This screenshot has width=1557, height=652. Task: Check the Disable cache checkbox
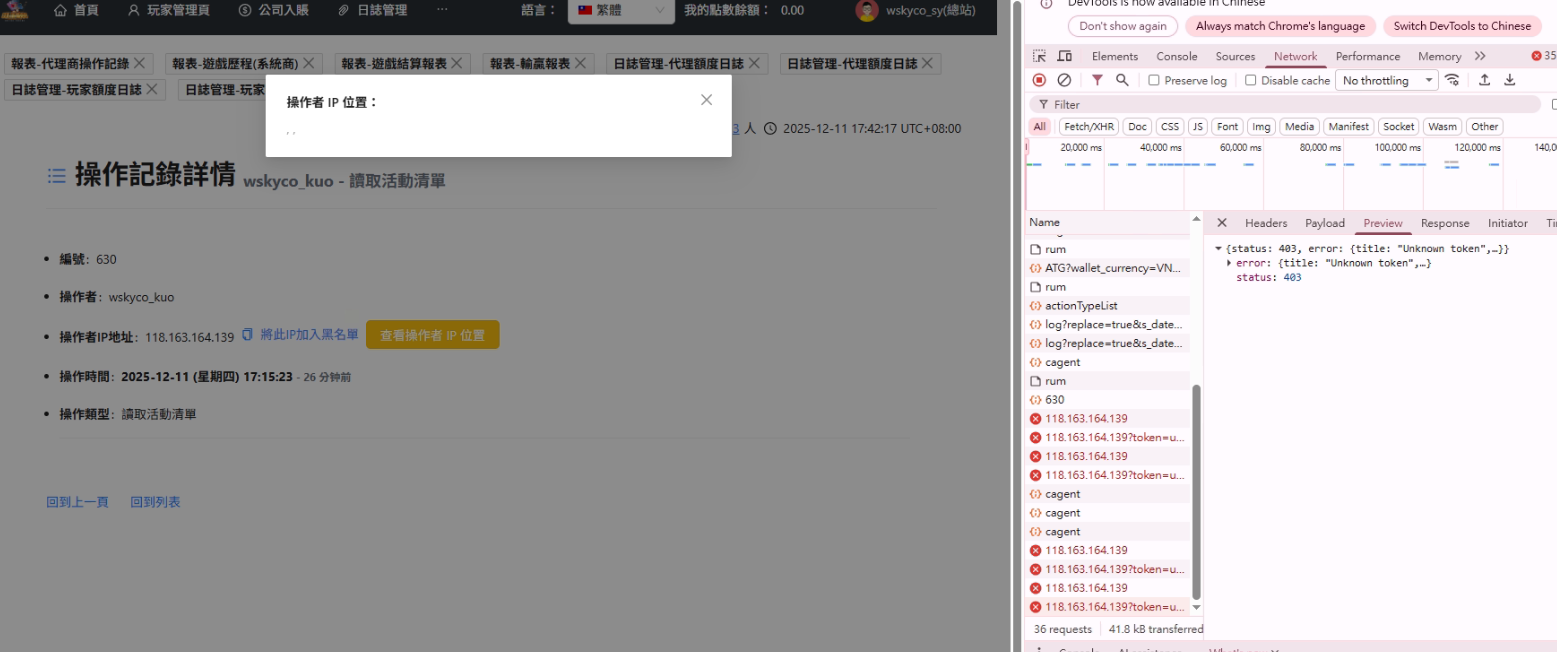coord(1251,80)
